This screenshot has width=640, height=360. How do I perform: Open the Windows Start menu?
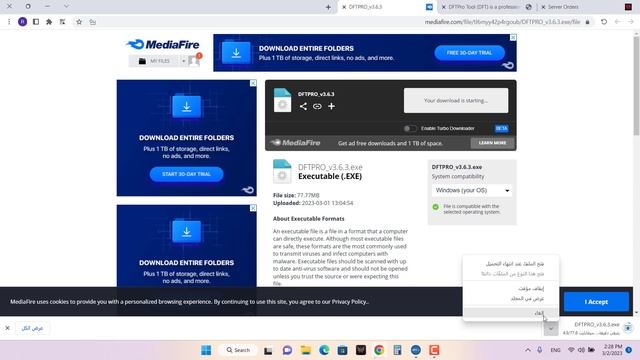click(207, 350)
